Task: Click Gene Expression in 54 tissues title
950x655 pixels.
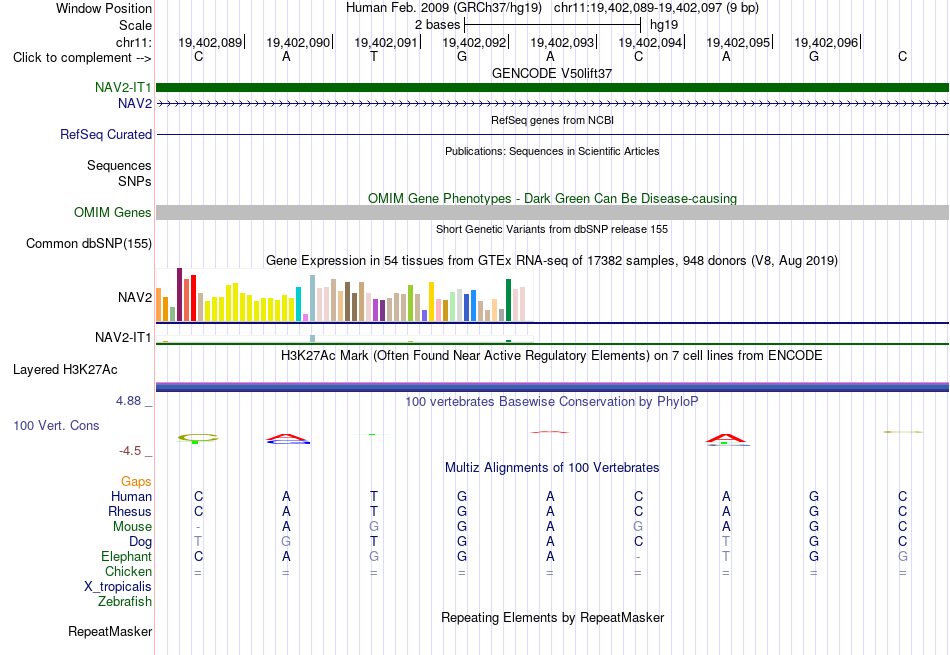Action: (x=552, y=261)
